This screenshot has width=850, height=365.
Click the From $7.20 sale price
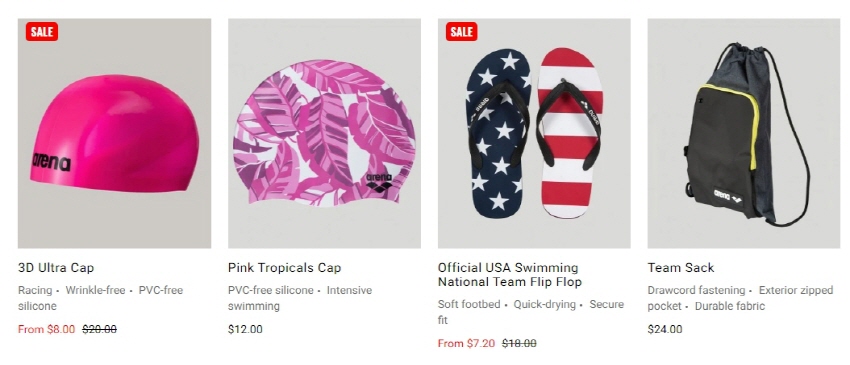[x=466, y=343]
